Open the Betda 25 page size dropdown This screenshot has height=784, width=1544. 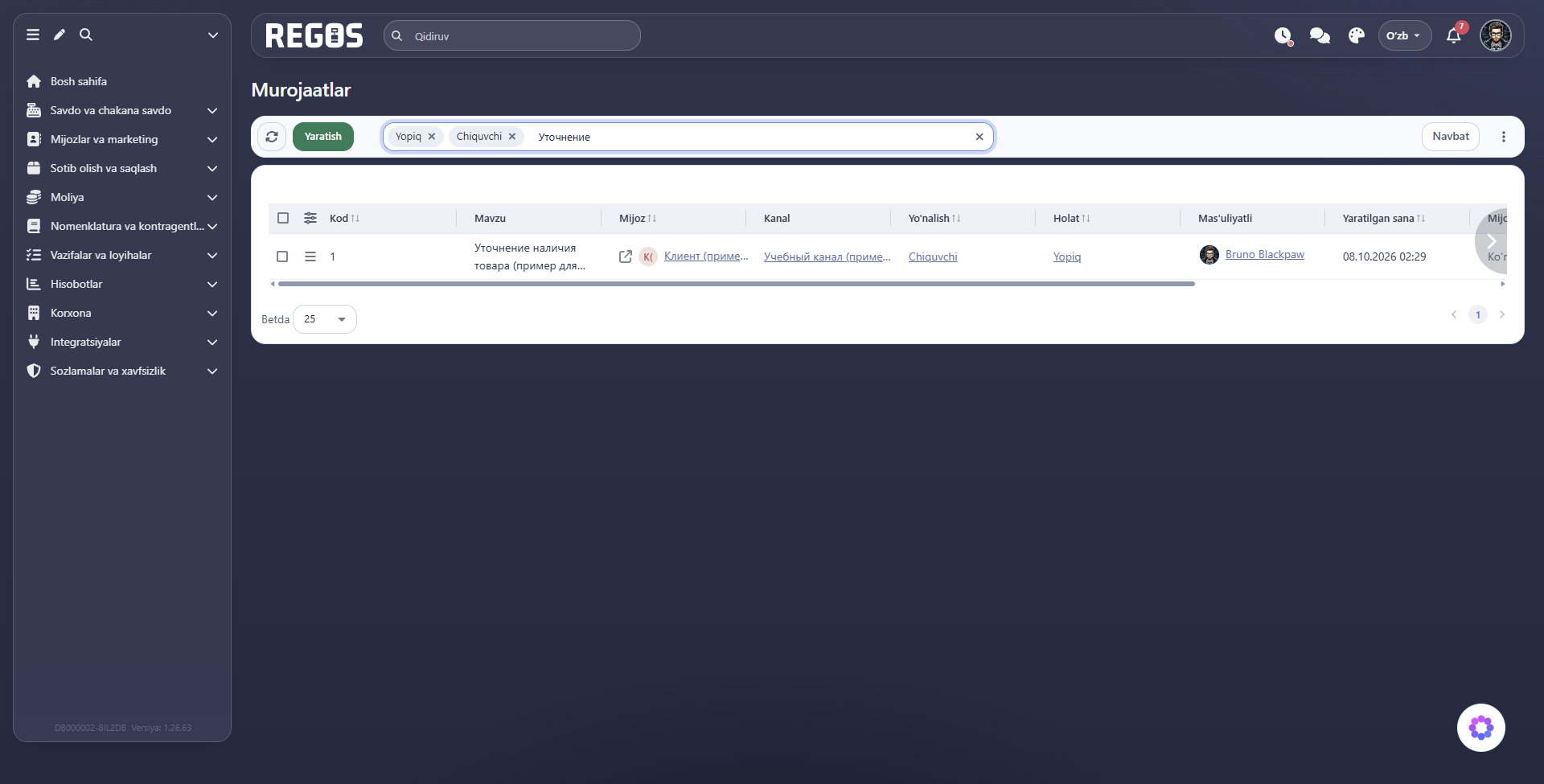[x=325, y=319]
